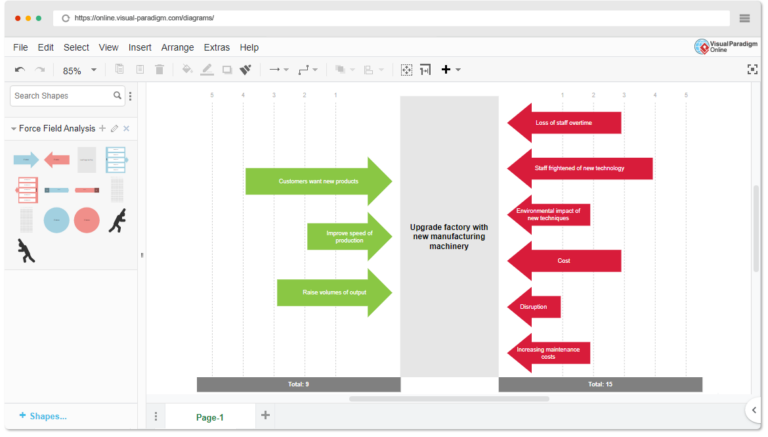Select the red left-arrow shape in the palette

coord(57,159)
